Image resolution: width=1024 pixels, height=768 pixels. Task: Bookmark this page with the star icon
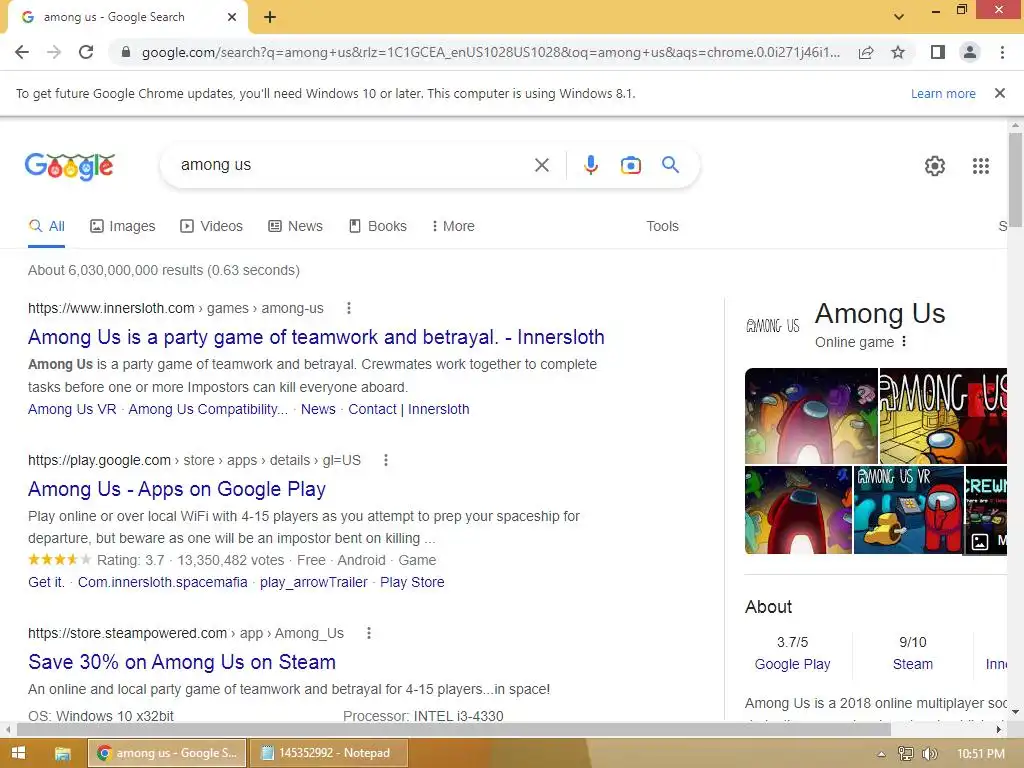click(x=898, y=52)
